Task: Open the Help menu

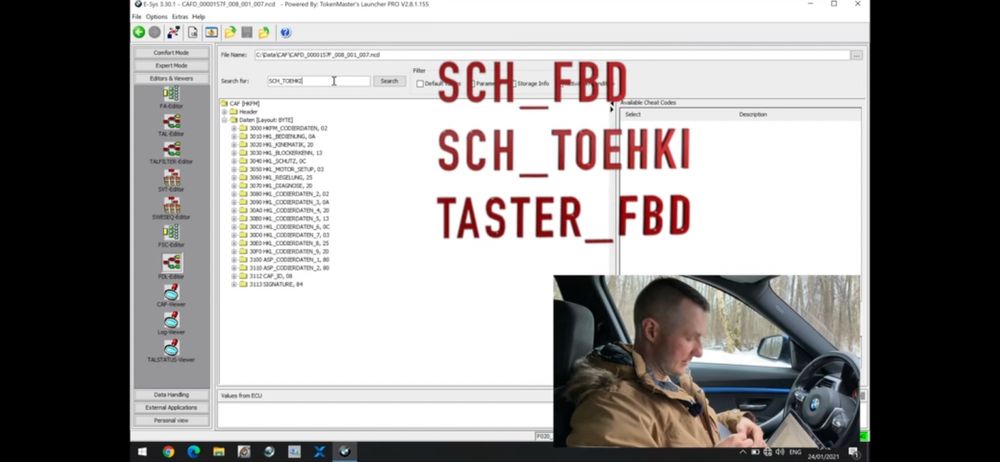Action: 198,17
